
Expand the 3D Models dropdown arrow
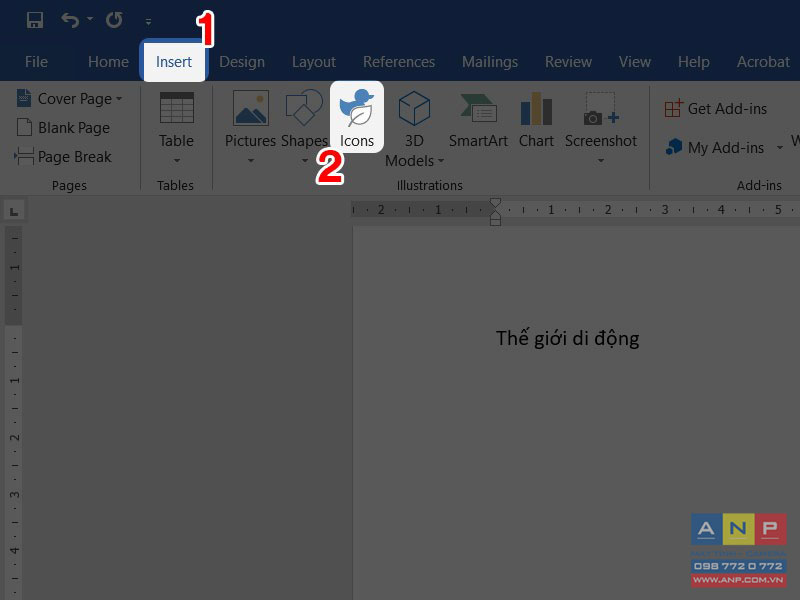[x=441, y=161]
